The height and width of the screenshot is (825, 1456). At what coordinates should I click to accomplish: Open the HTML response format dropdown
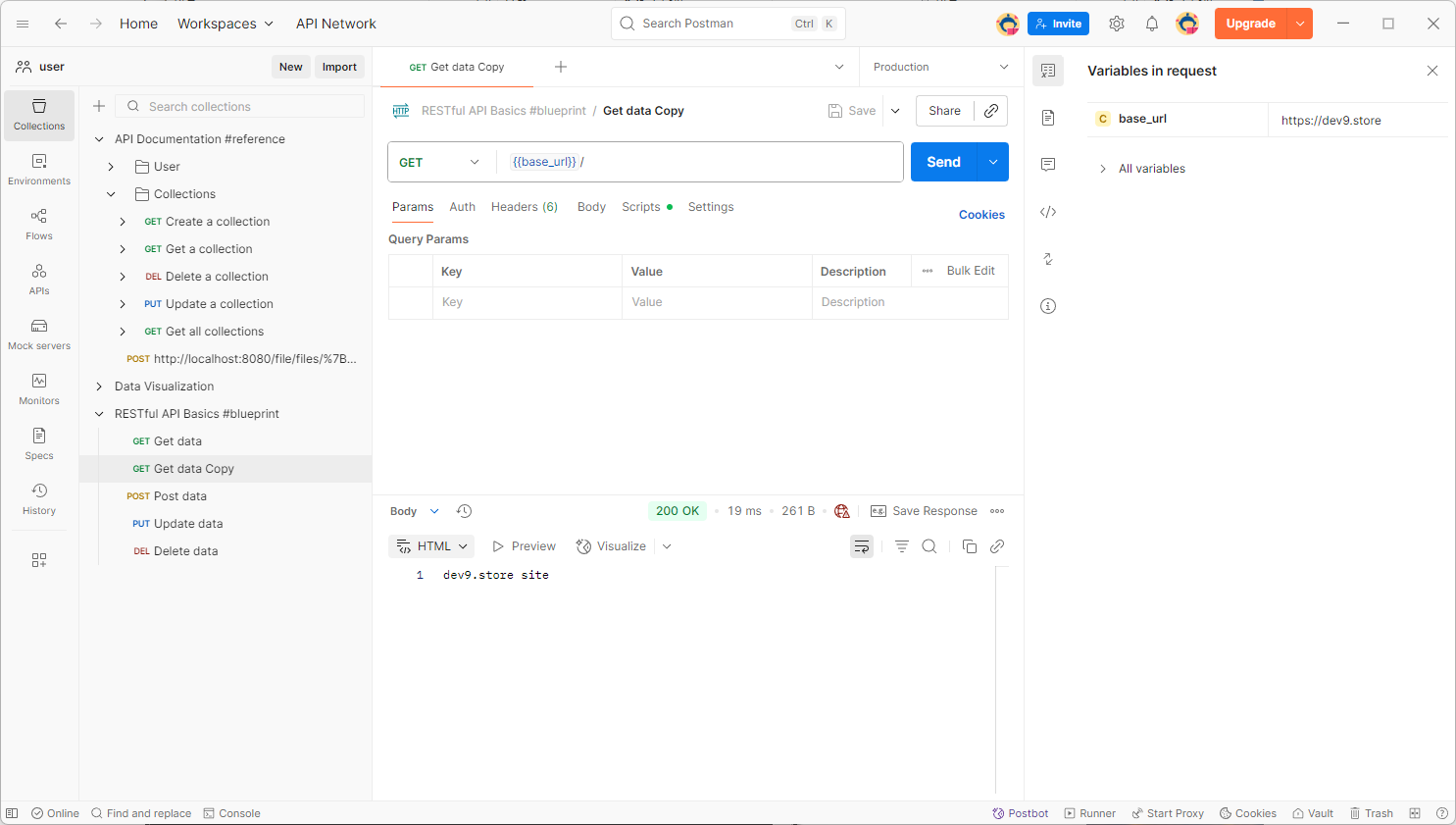click(x=432, y=546)
